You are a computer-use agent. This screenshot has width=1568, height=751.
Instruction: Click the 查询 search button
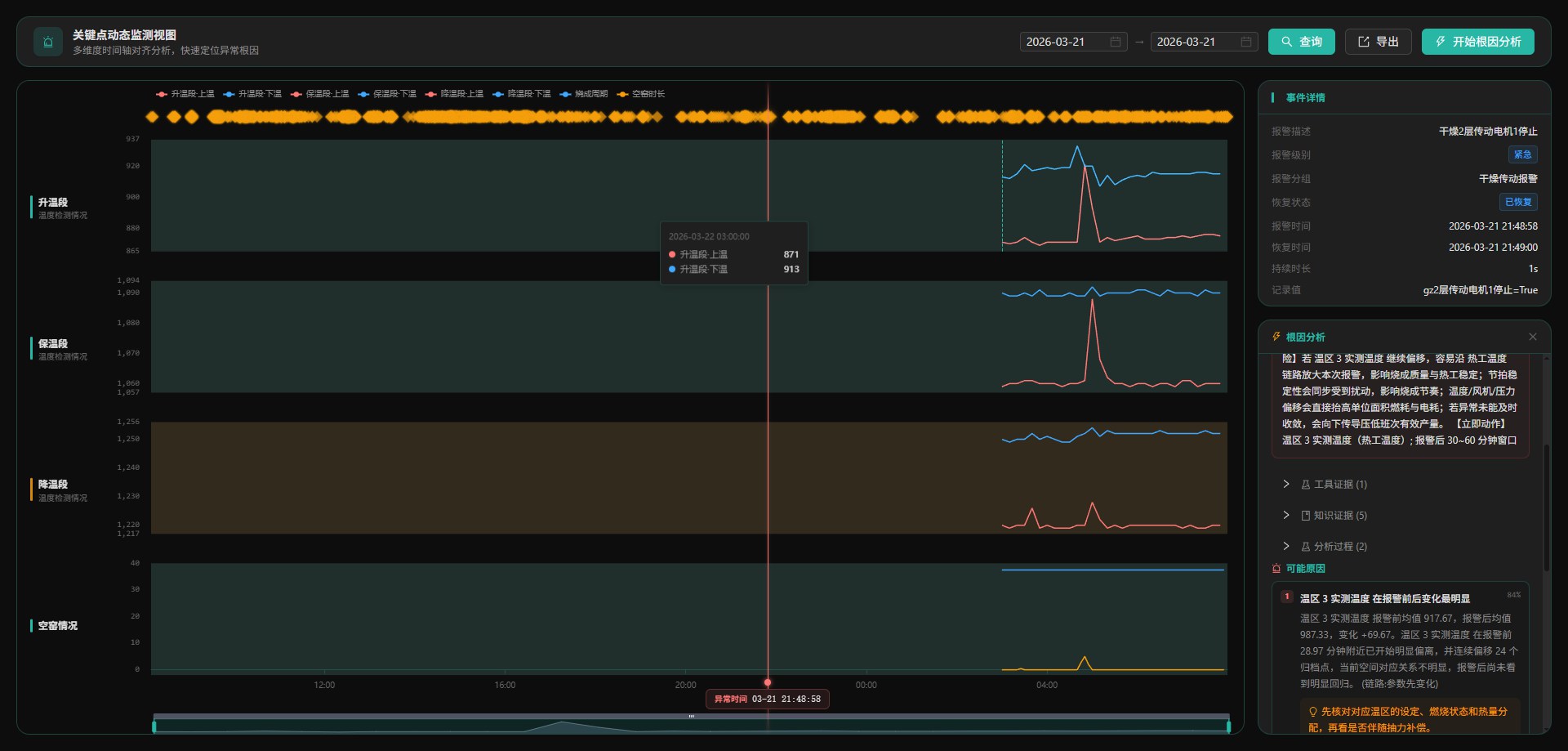[x=1301, y=42]
